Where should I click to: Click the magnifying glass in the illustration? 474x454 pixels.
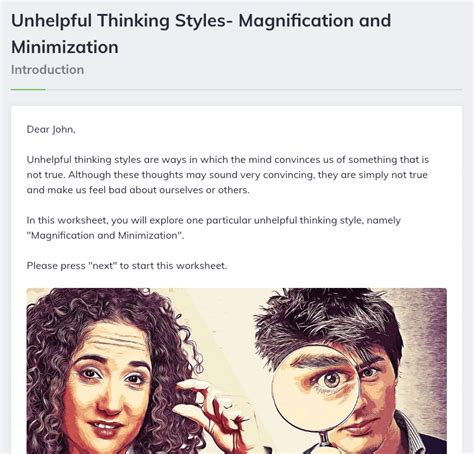(317, 392)
